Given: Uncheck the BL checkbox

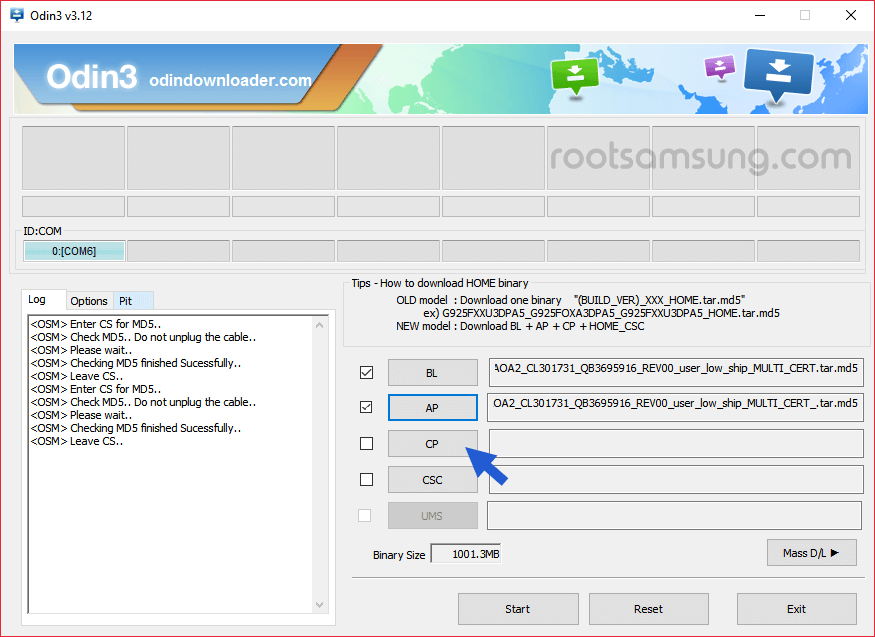Looking at the screenshot, I should pyautogui.click(x=366, y=372).
